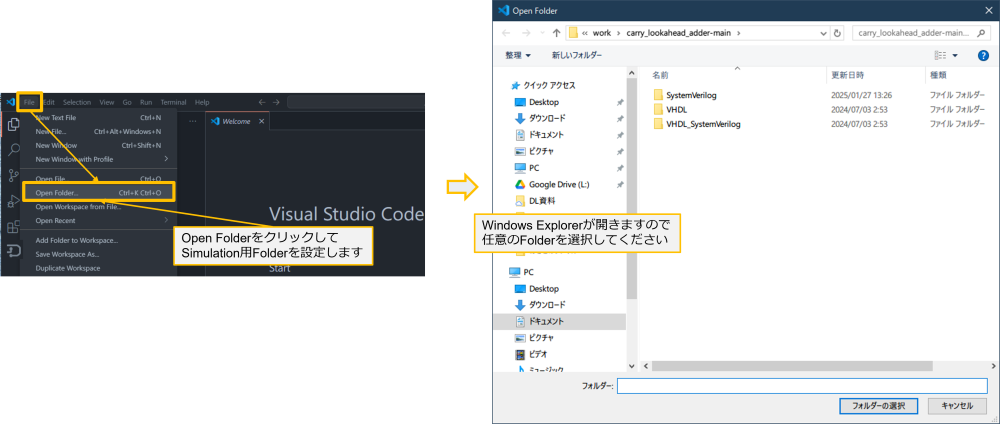Screen dimensions: 1000x424
Task: Click キャンセル button
Action: pyautogui.click(x=957, y=406)
